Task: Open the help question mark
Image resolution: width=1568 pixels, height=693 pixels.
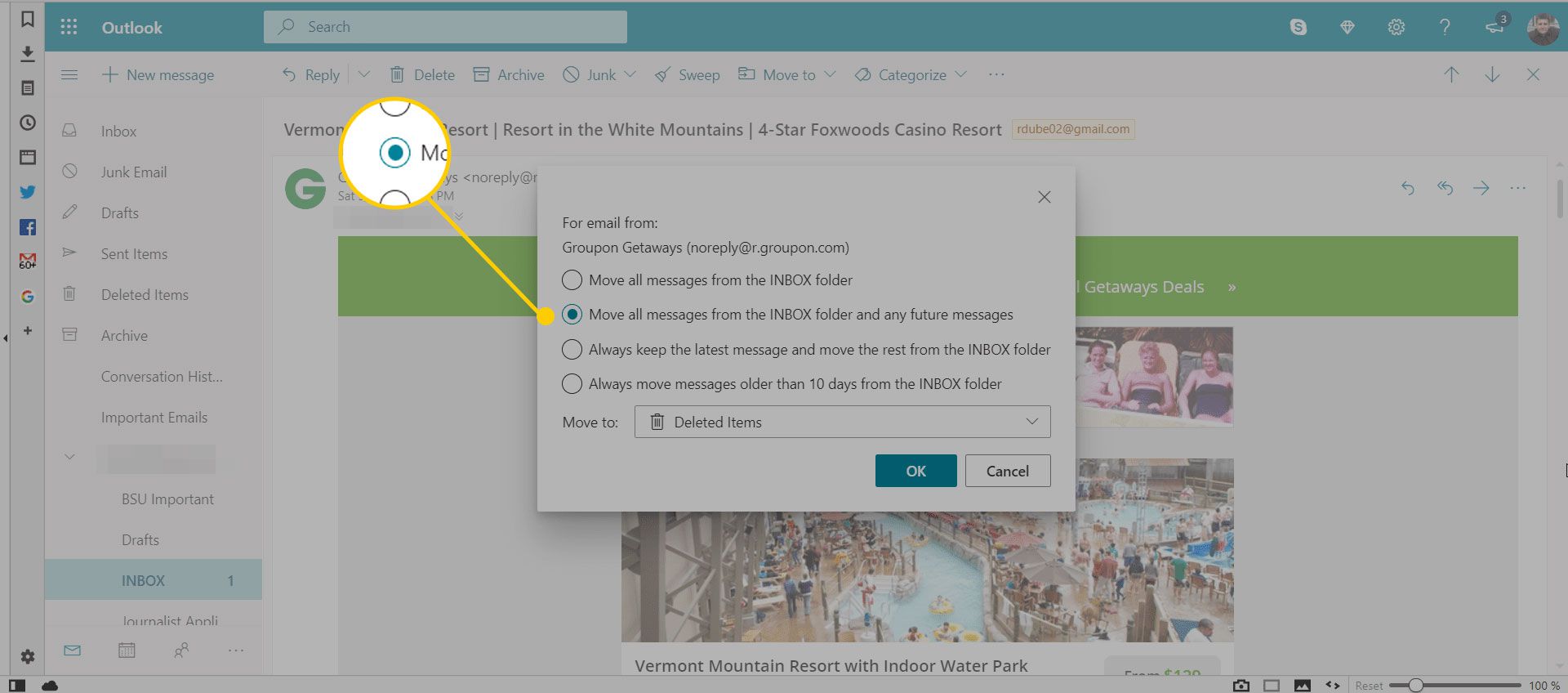Action: 1445,27
